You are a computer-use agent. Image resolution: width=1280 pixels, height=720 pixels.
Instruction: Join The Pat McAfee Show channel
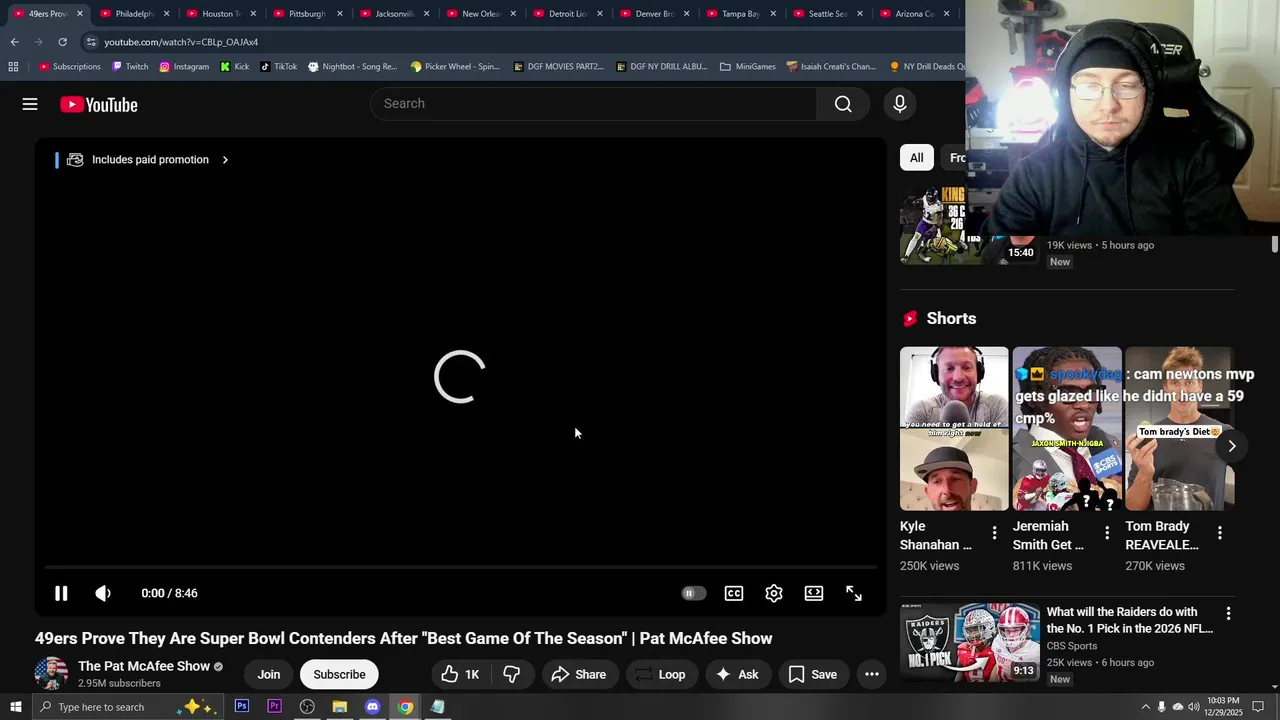click(269, 674)
